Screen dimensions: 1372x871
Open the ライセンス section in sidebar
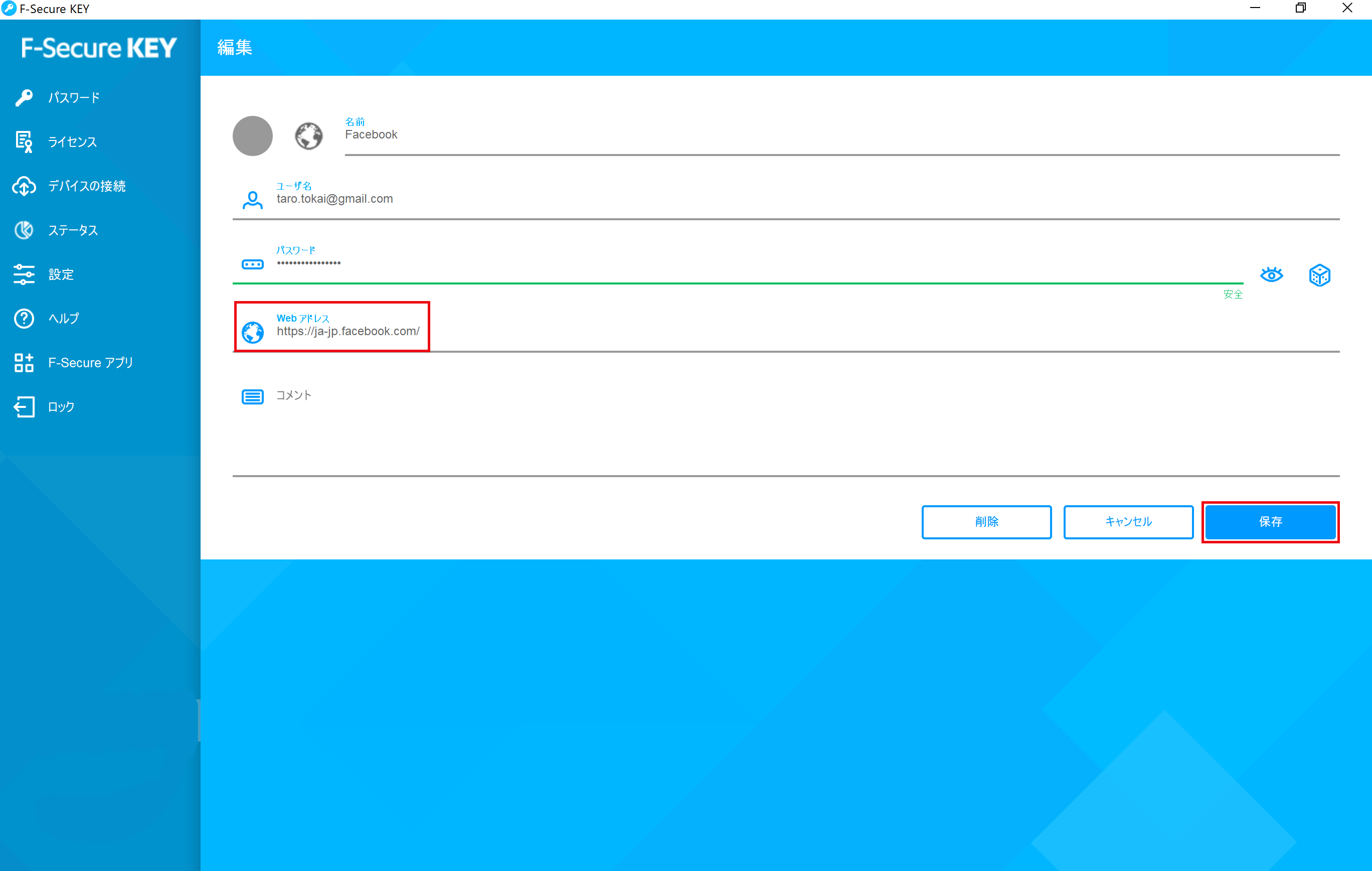100,141
